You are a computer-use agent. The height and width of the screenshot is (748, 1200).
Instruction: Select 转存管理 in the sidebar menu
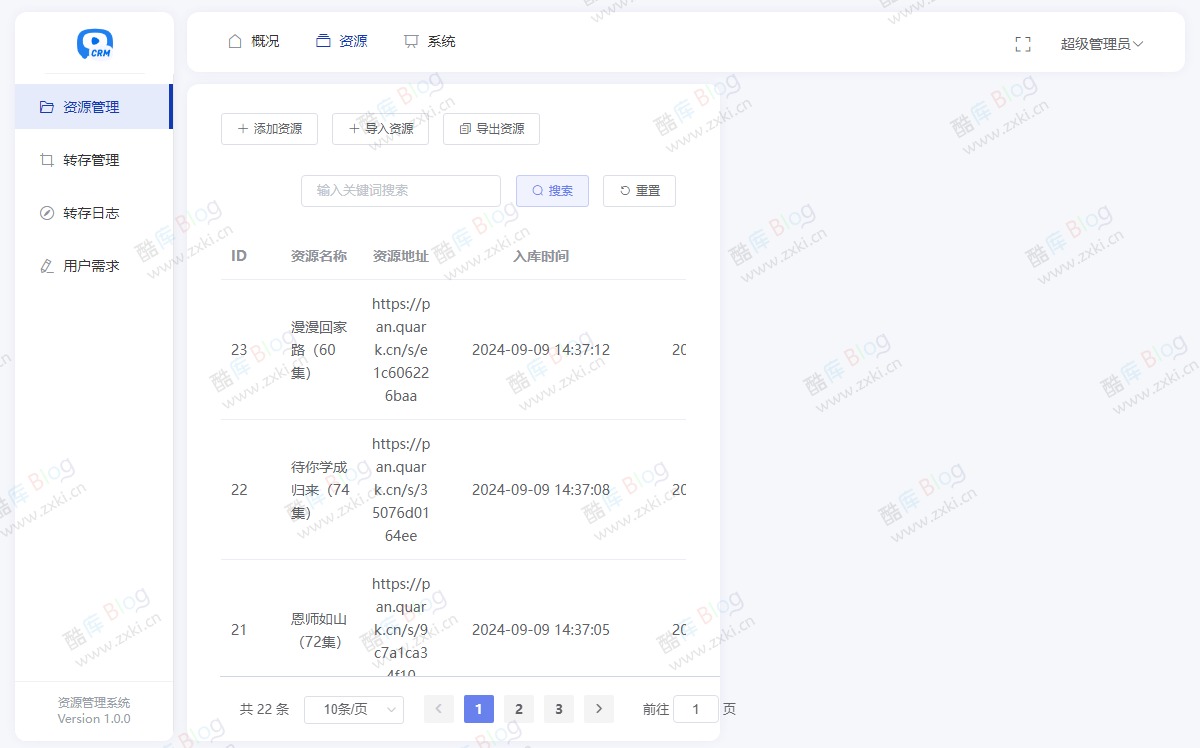93,160
